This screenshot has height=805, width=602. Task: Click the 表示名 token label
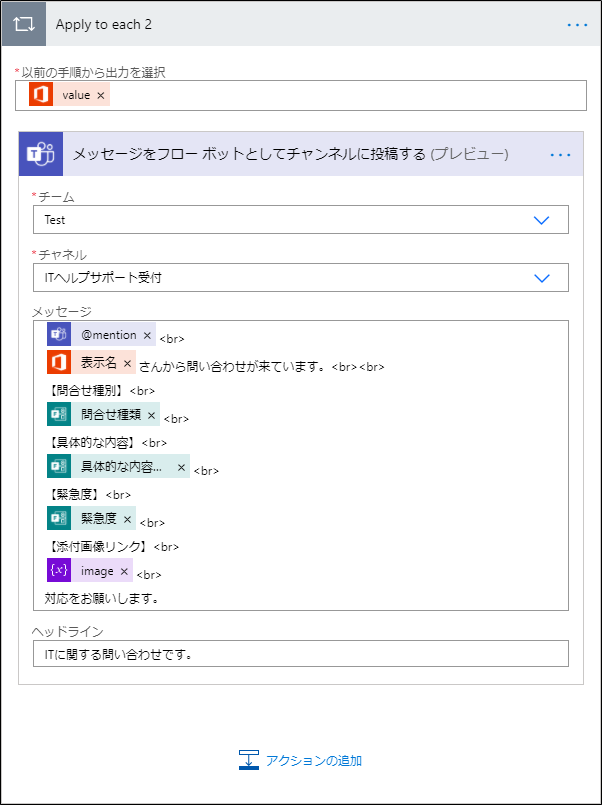(x=99, y=363)
